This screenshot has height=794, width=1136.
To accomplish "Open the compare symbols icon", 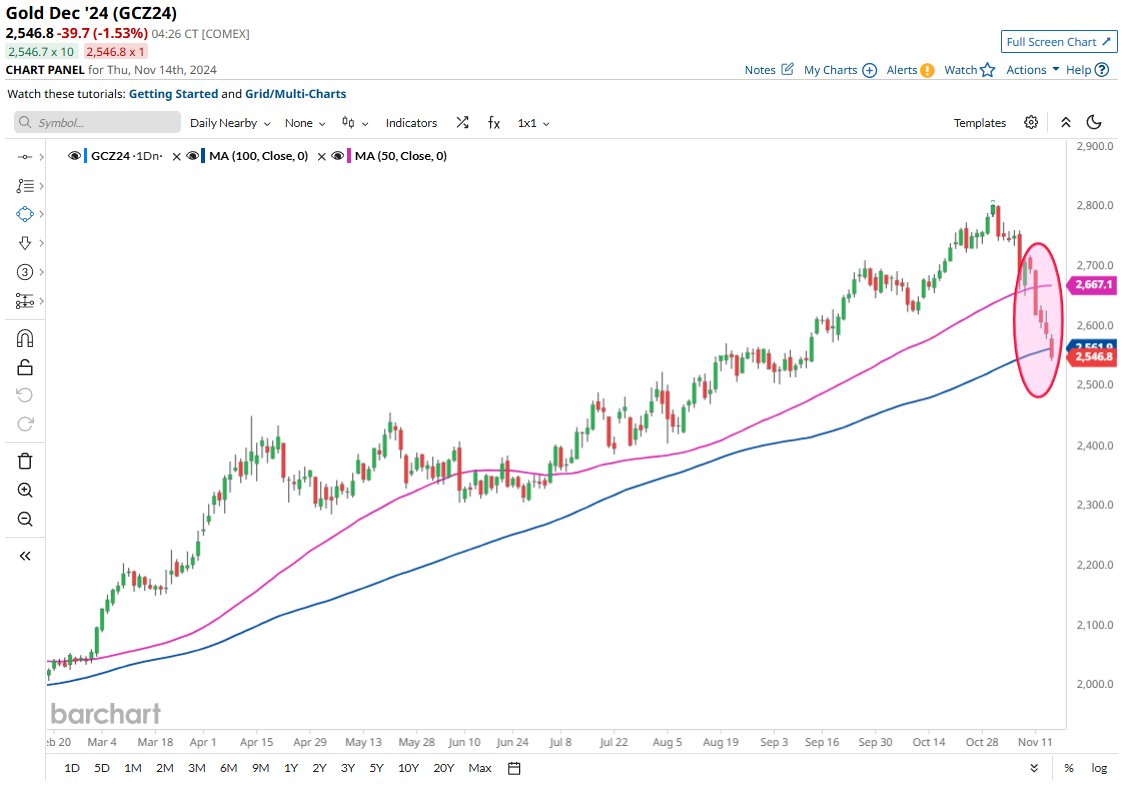I will [x=462, y=122].
